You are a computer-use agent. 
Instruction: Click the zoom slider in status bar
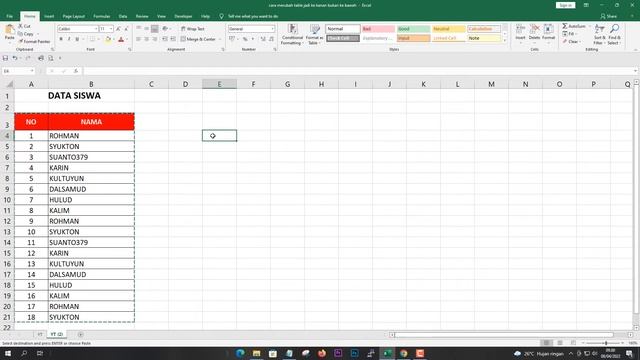point(606,343)
